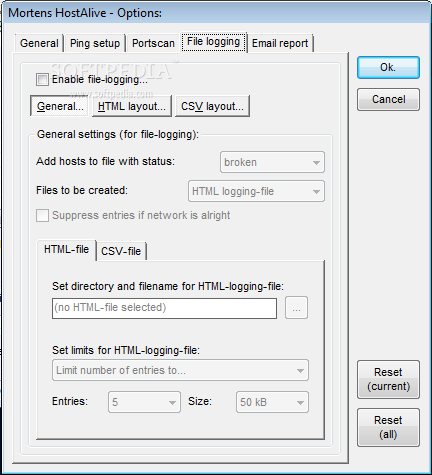This screenshot has width=432, height=475.
Task: Open the CSV layout... settings
Action: 212,106
